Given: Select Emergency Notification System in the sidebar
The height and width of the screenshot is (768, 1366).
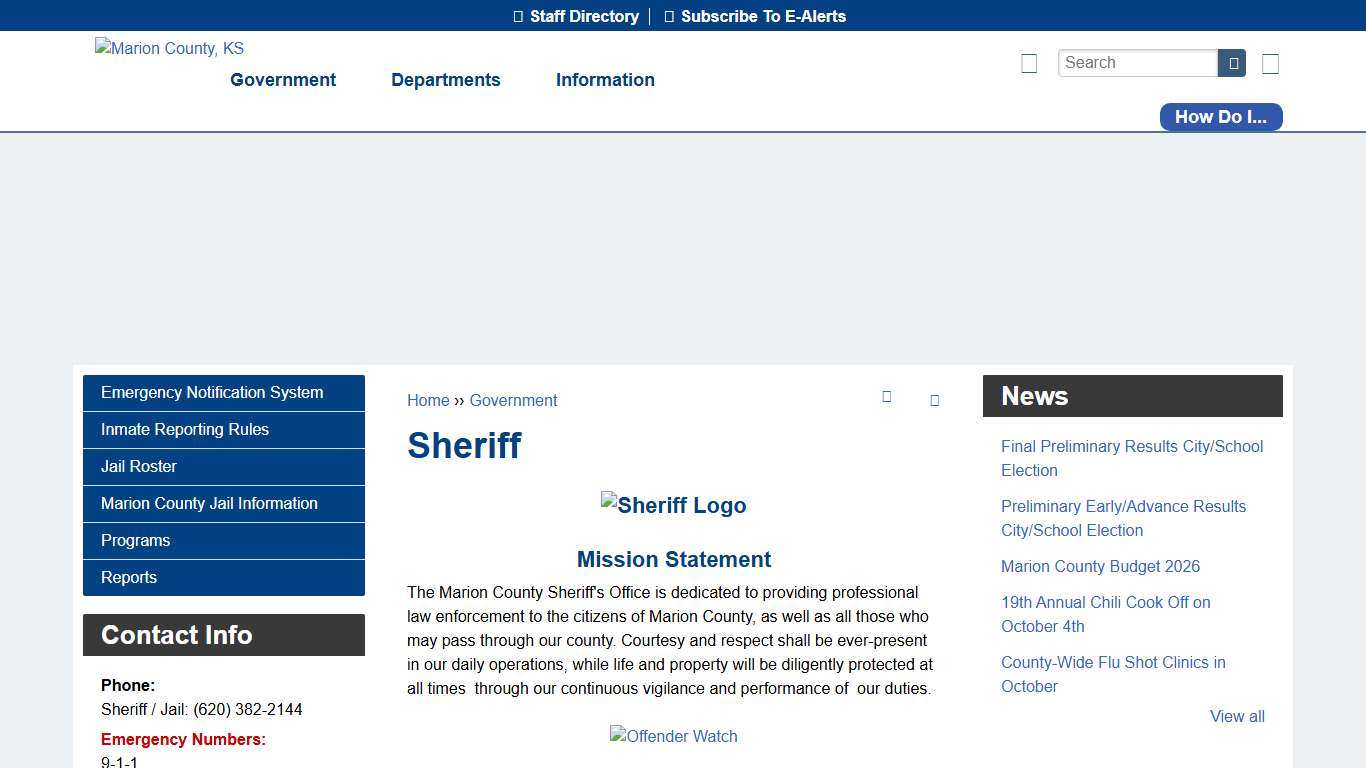Looking at the screenshot, I should (212, 392).
